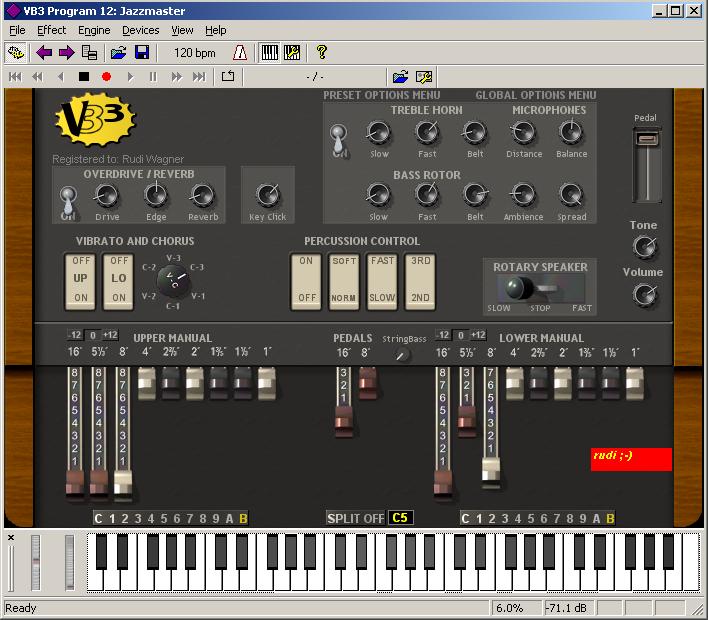Click the yellow question mark help icon

[x=321, y=52]
